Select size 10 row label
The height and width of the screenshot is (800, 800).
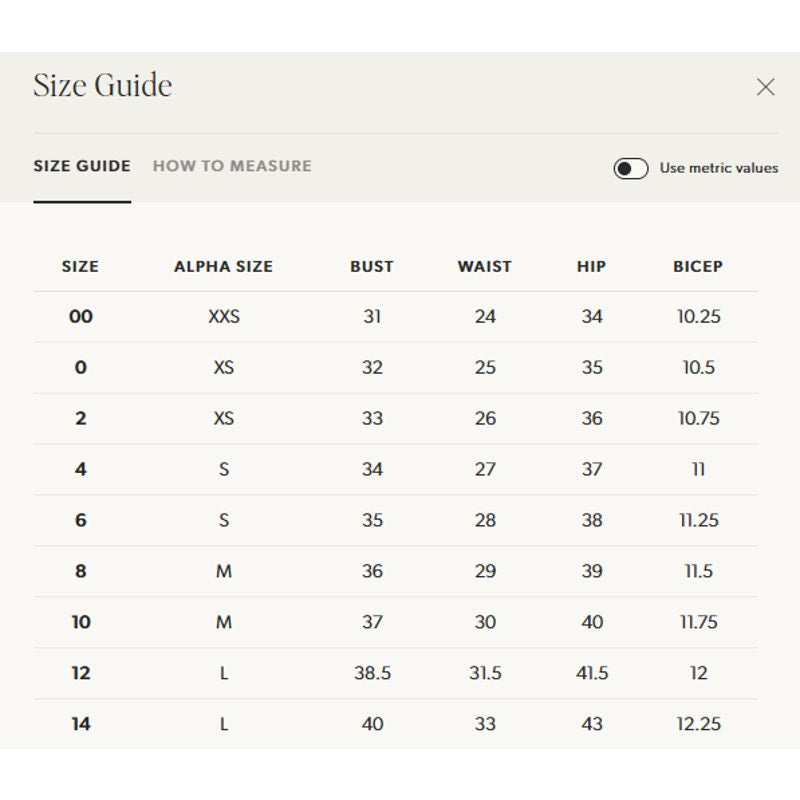click(81, 622)
